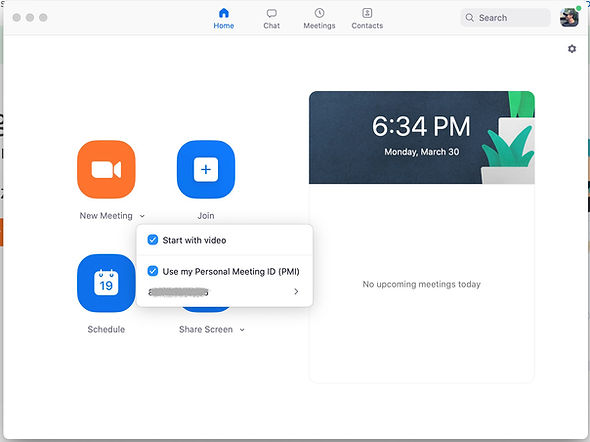Go to the Meetings tab
The image size is (590, 442).
[x=319, y=19]
